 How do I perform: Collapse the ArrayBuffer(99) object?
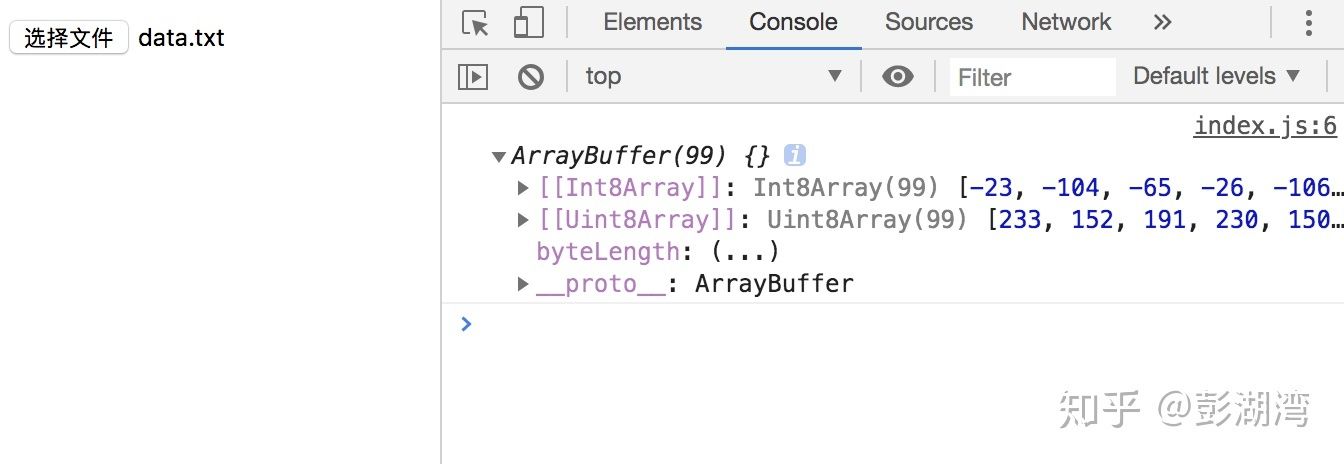pos(499,157)
